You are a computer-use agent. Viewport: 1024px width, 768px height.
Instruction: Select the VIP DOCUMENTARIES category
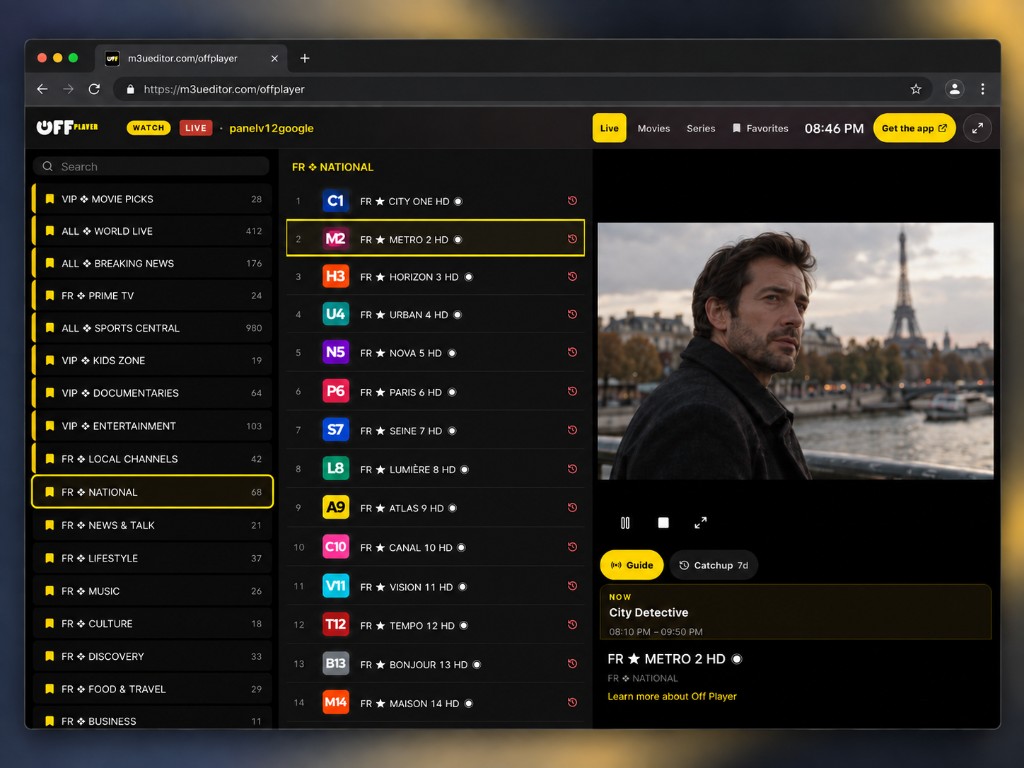(x=152, y=392)
